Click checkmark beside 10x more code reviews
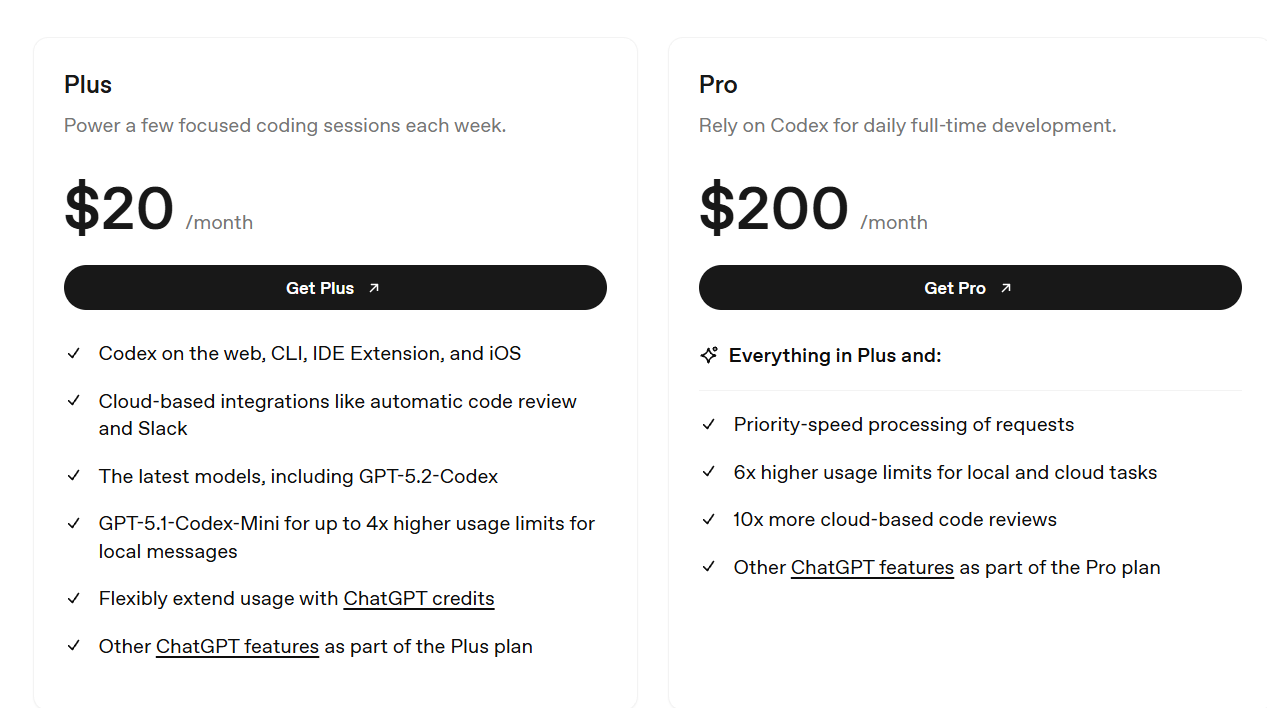The image size is (1267, 708). coord(709,520)
